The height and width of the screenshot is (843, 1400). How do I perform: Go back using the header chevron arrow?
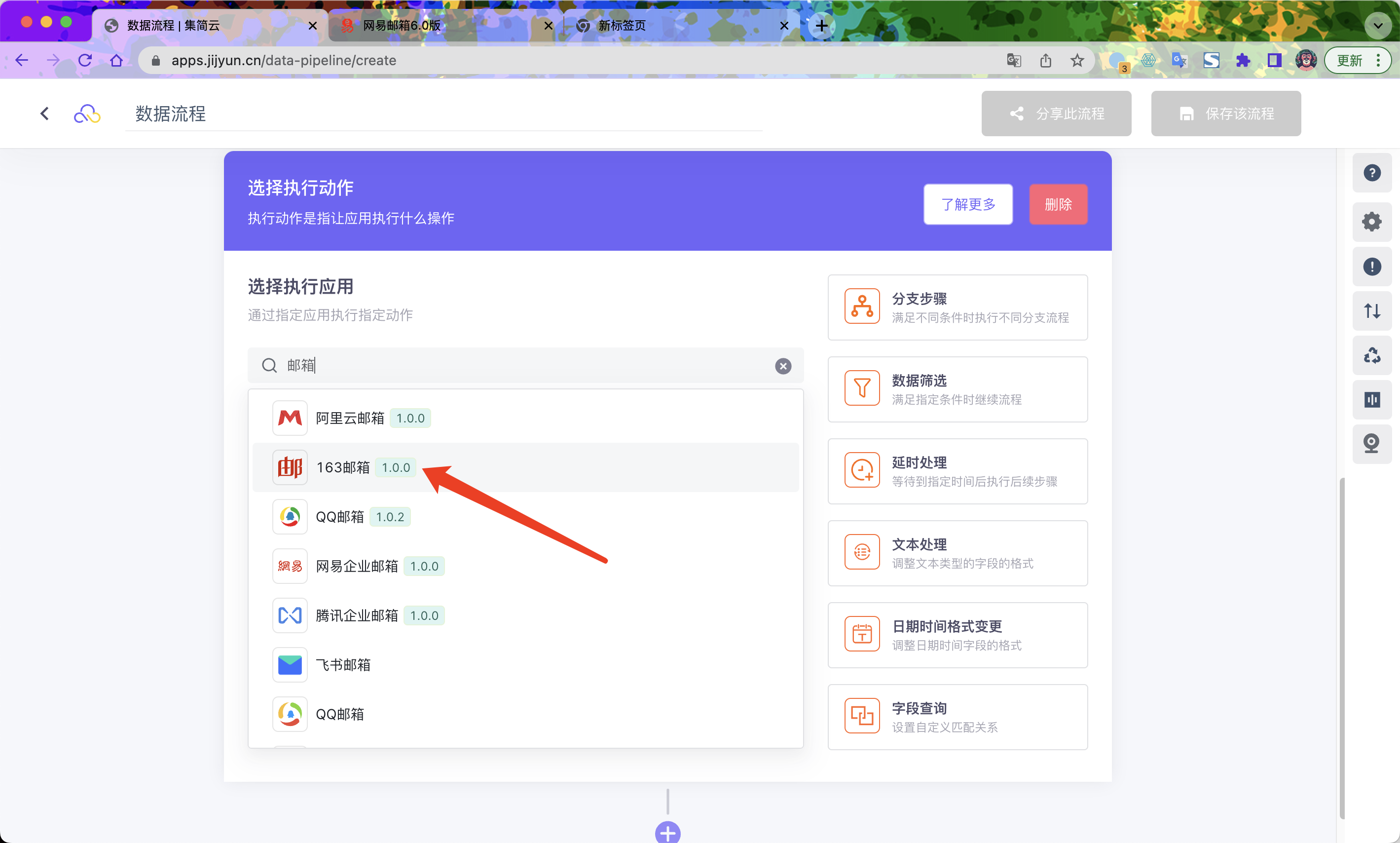[45, 114]
